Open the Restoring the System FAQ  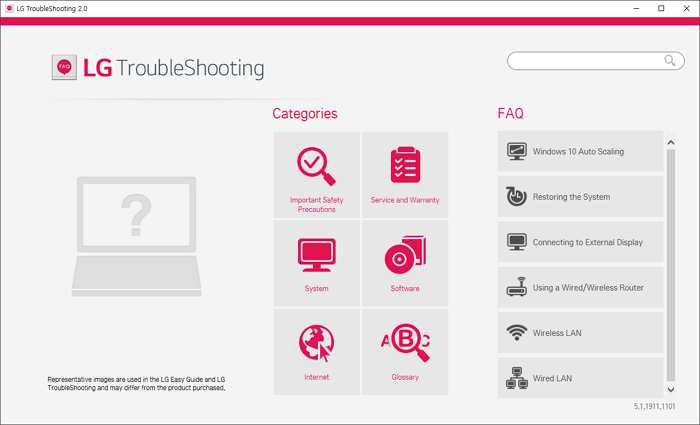click(x=580, y=197)
